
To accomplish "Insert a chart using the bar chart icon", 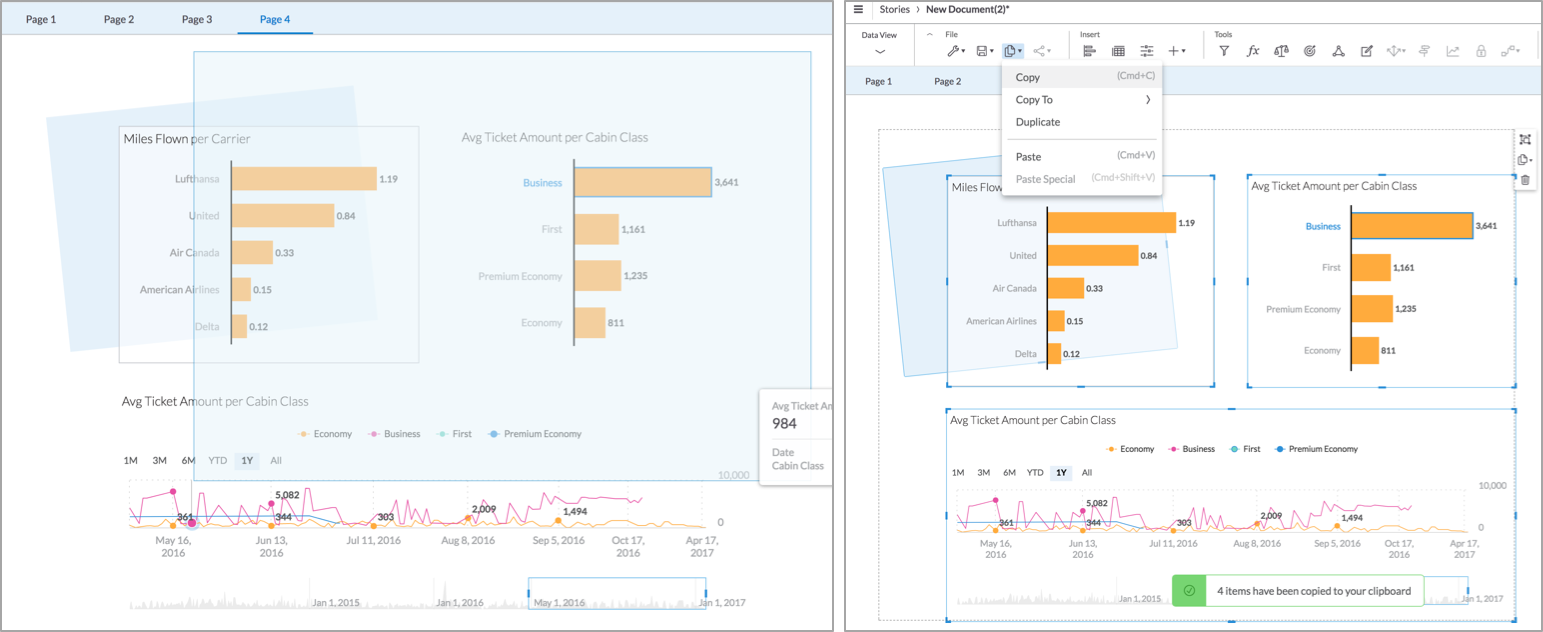I will click(x=1090, y=51).
